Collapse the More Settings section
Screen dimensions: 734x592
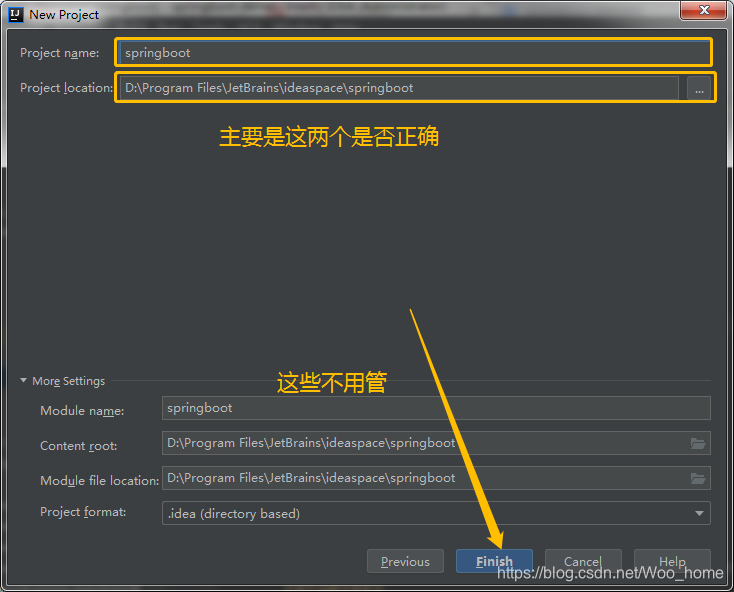[x=23, y=380]
